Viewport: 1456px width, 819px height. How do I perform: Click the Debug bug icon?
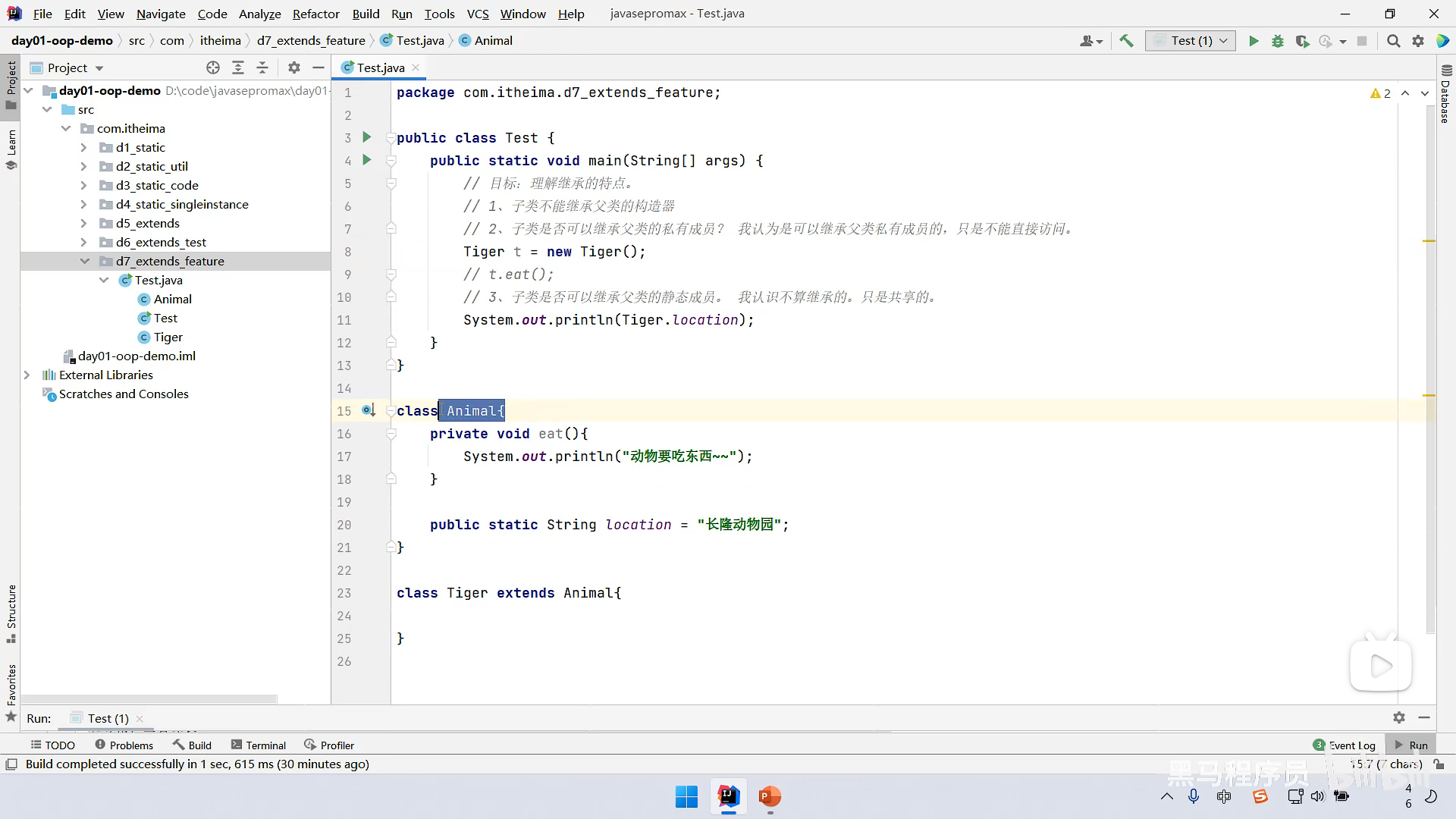tap(1278, 41)
